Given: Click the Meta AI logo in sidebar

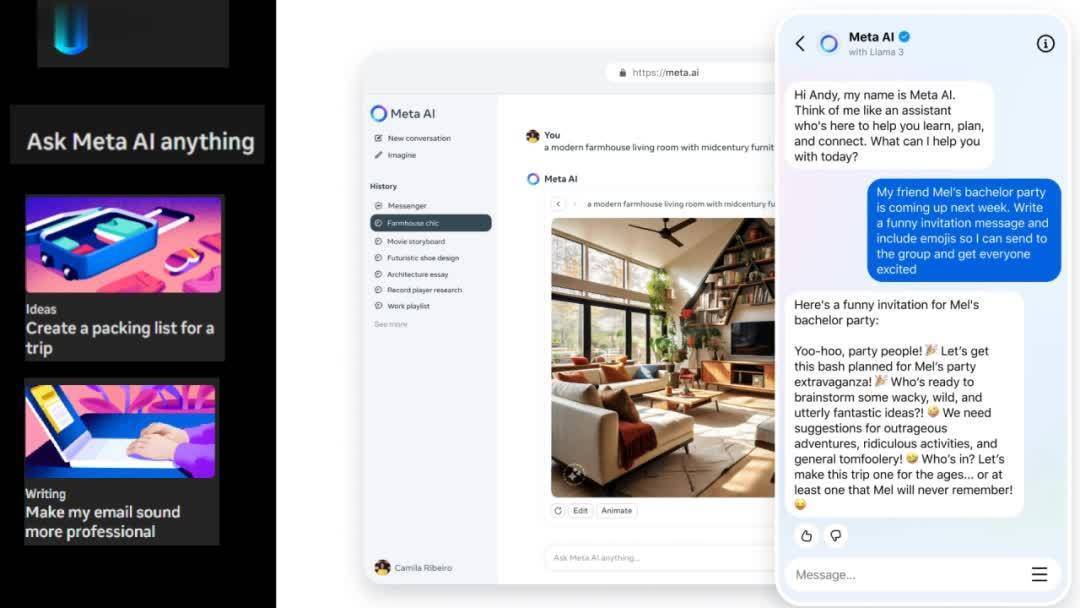Looking at the screenshot, I should 379,113.
